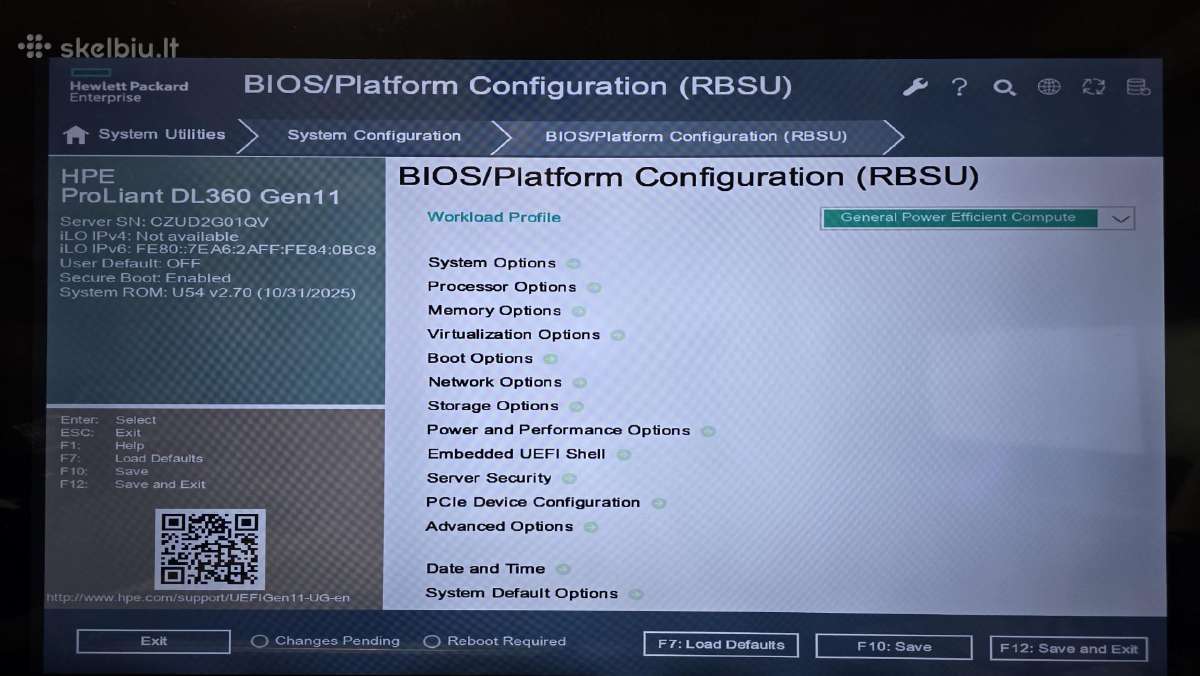Screen dimensions: 1200x676
Task: Click arrow icon beside Server Security
Action: click(x=569, y=479)
